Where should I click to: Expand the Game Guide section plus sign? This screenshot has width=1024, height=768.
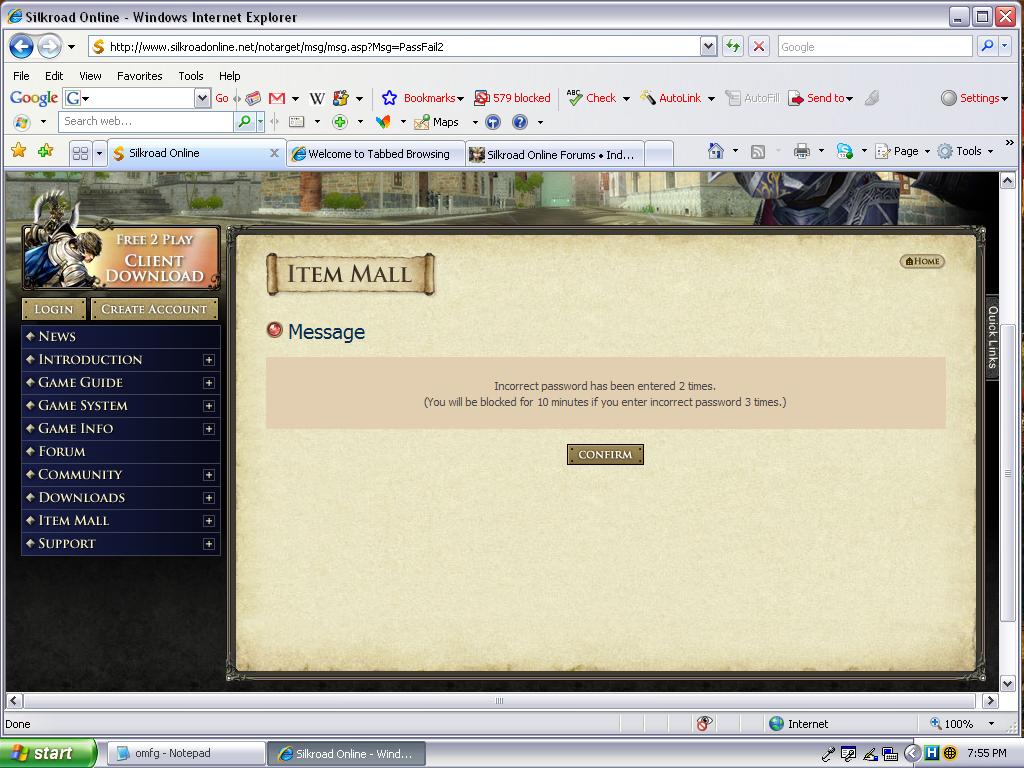coord(207,383)
